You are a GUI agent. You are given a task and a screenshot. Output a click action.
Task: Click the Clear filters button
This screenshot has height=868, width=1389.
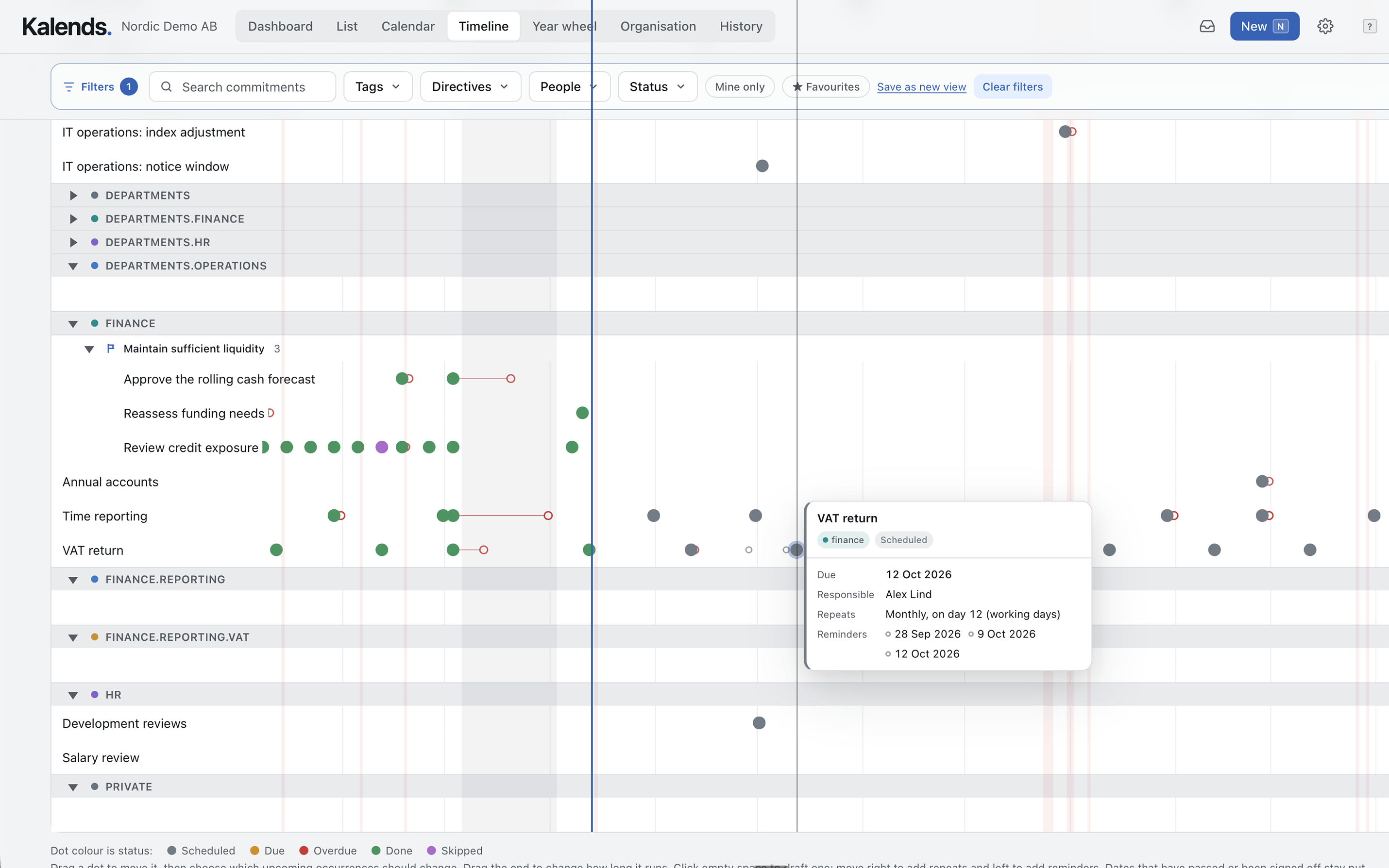1012,87
